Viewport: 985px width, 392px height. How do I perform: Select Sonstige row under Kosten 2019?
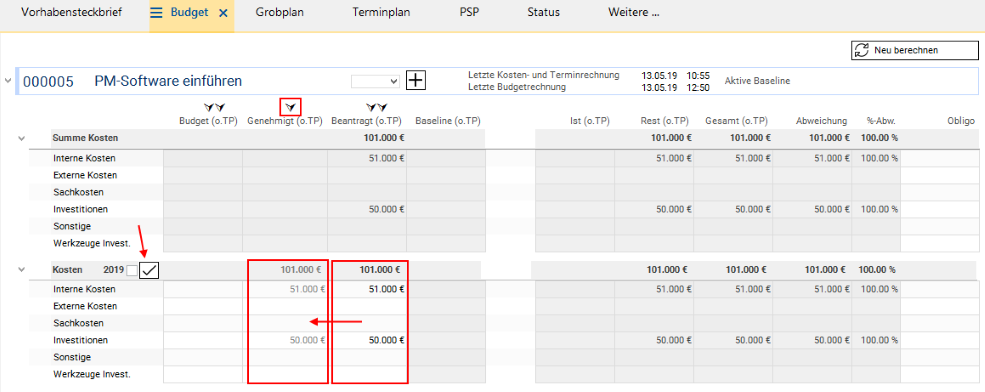click(x=73, y=357)
